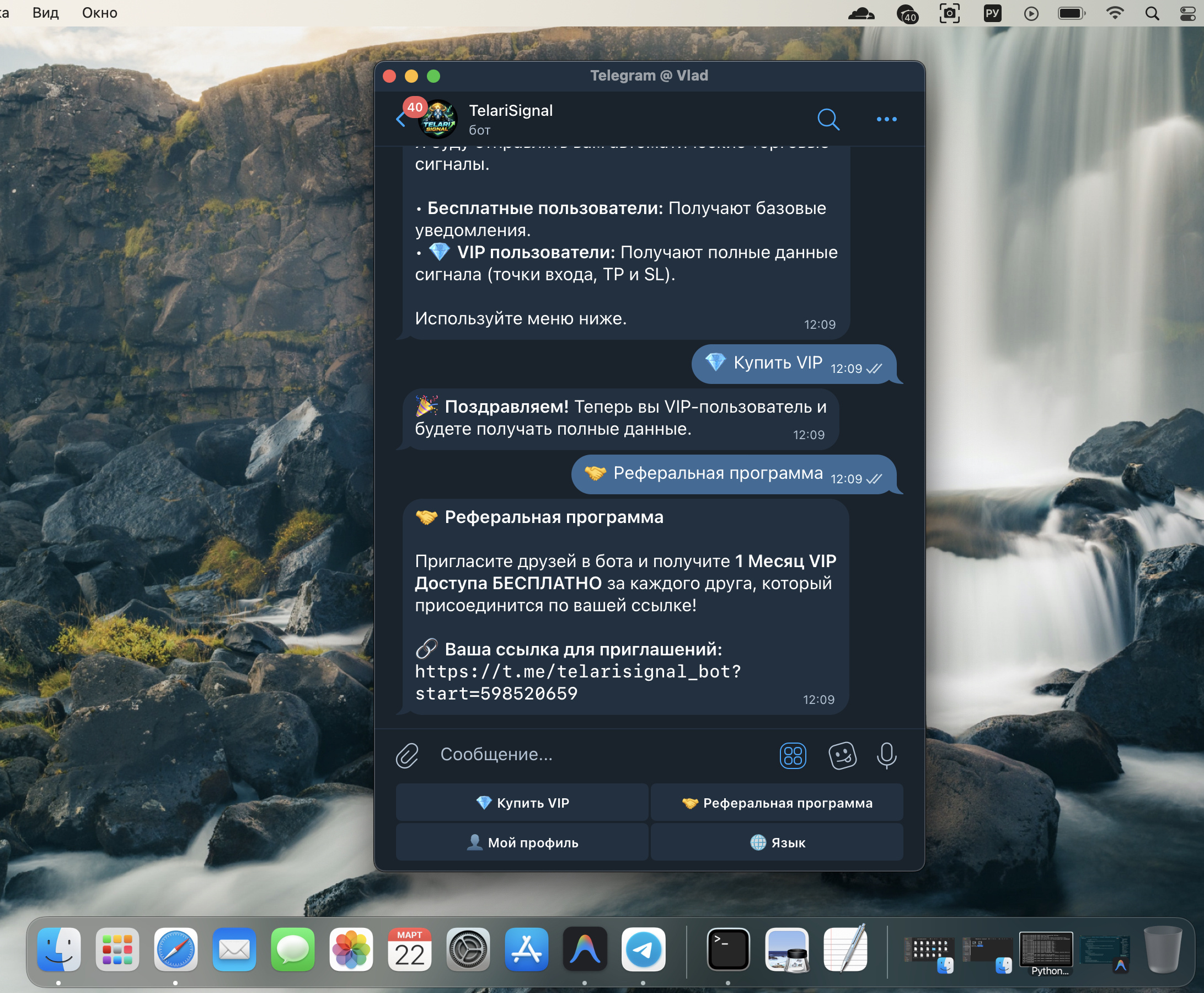
Task: Switch the РУ keyboard input language
Action: coord(992,13)
